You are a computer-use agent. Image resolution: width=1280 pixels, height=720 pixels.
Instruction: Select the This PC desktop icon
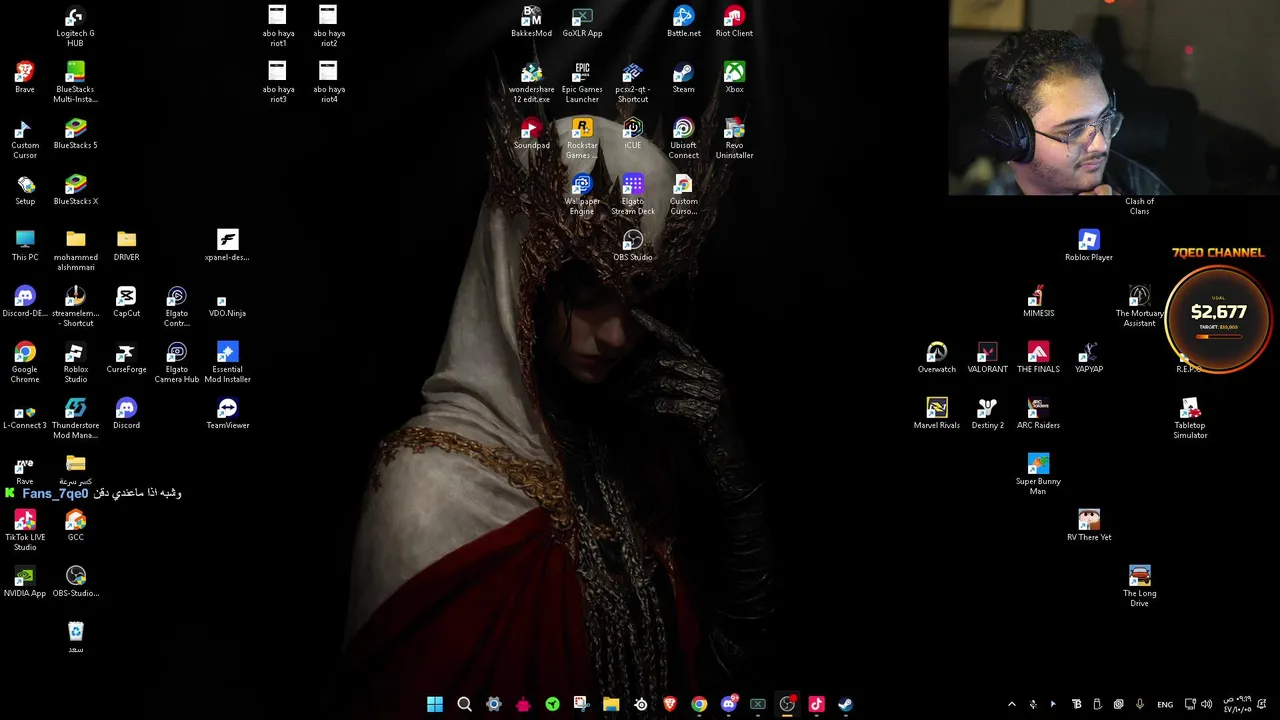(x=25, y=246)
